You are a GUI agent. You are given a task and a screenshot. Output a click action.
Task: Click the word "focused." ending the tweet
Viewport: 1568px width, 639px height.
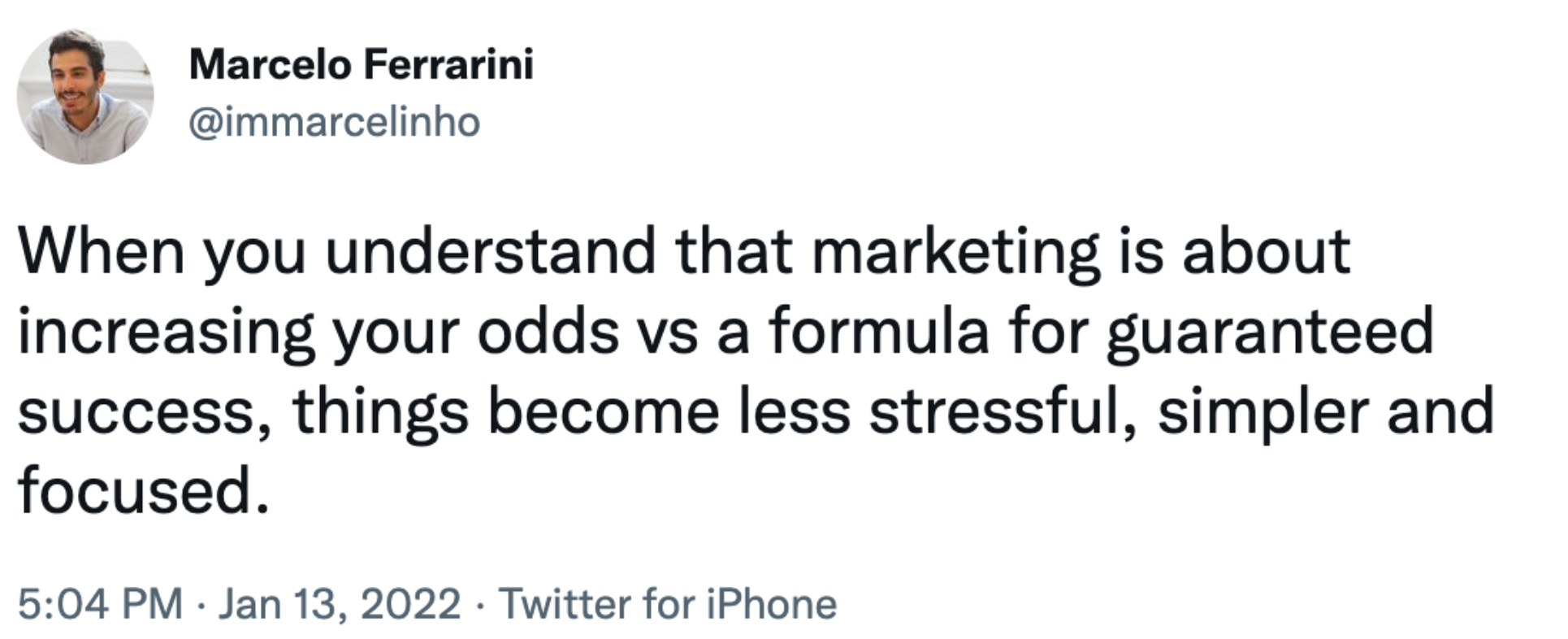[x=143, y=491]
